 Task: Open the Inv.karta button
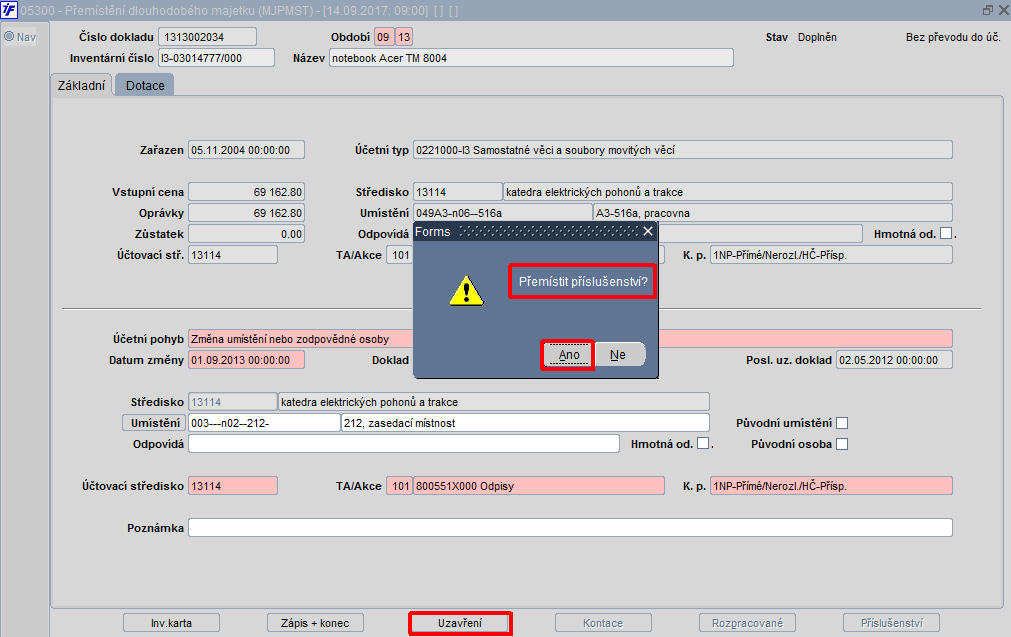pos(172,623)
